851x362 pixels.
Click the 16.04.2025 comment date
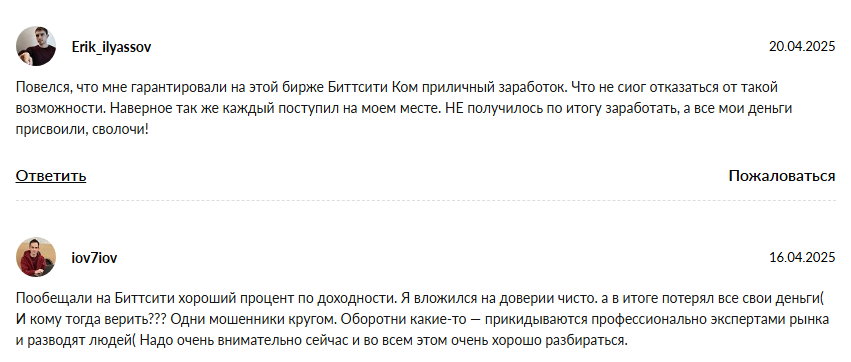(x=802, y=258)
